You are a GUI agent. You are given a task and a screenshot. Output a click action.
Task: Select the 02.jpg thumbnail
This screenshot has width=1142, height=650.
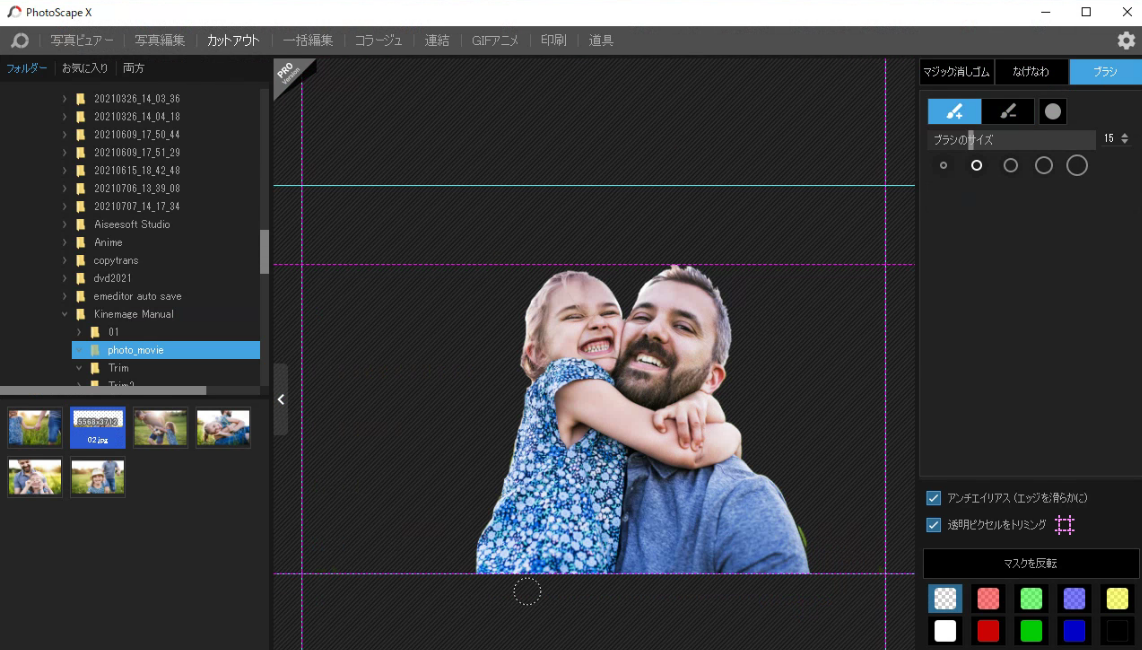coord(98,428)
